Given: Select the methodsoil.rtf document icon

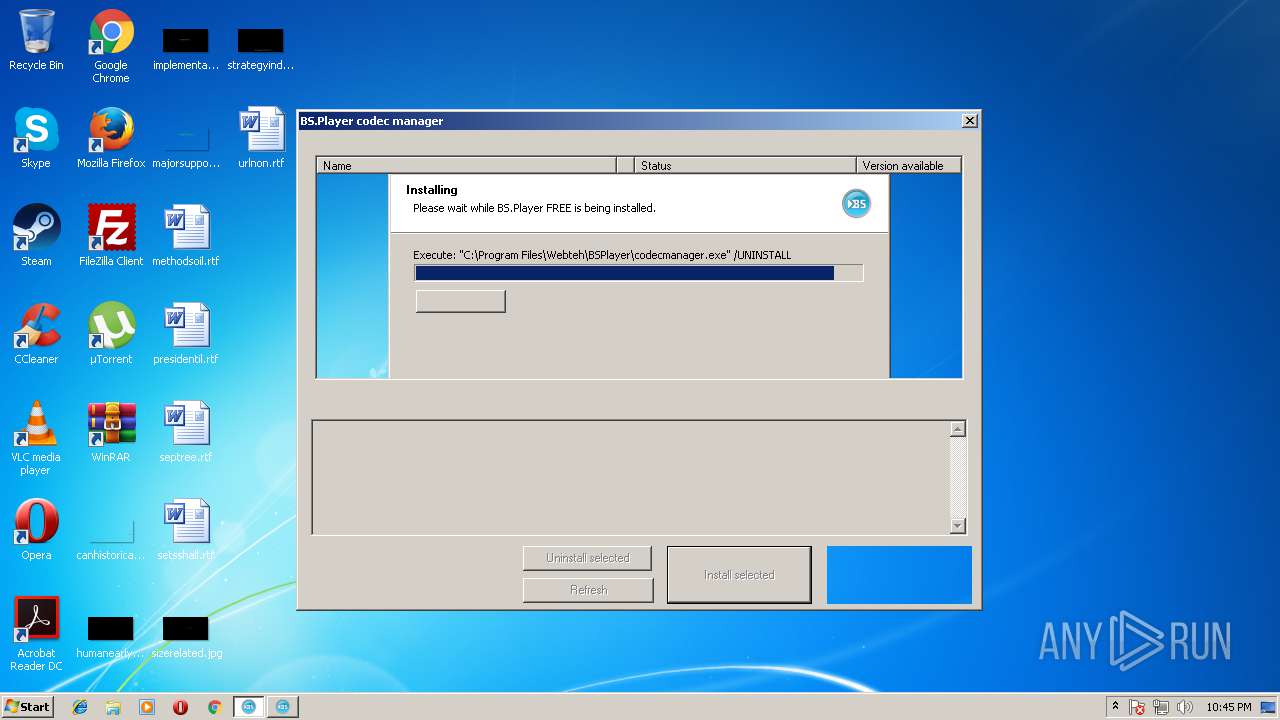Looking at the screenshot, I should 186,236.
